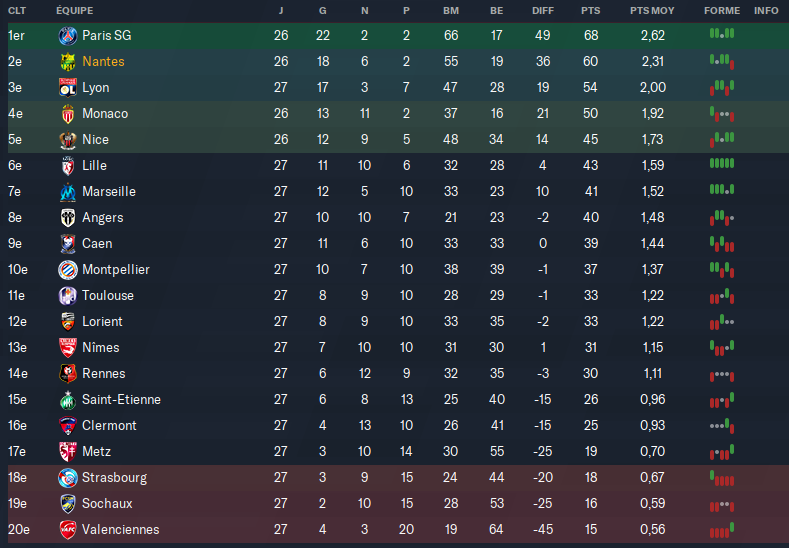Click the Strasbourg club crest
This screenshot has height=548, width=789.
pos(67,478)
